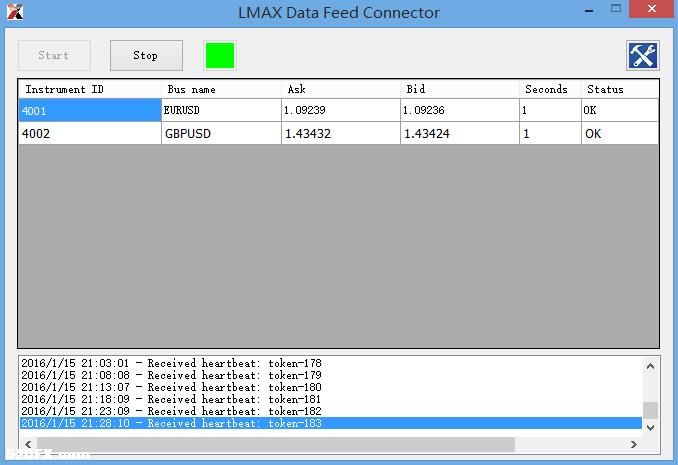Click bid price 1.09236
Image resolution: width=678 pixels, height=465 pixels.
pos(460,110)
